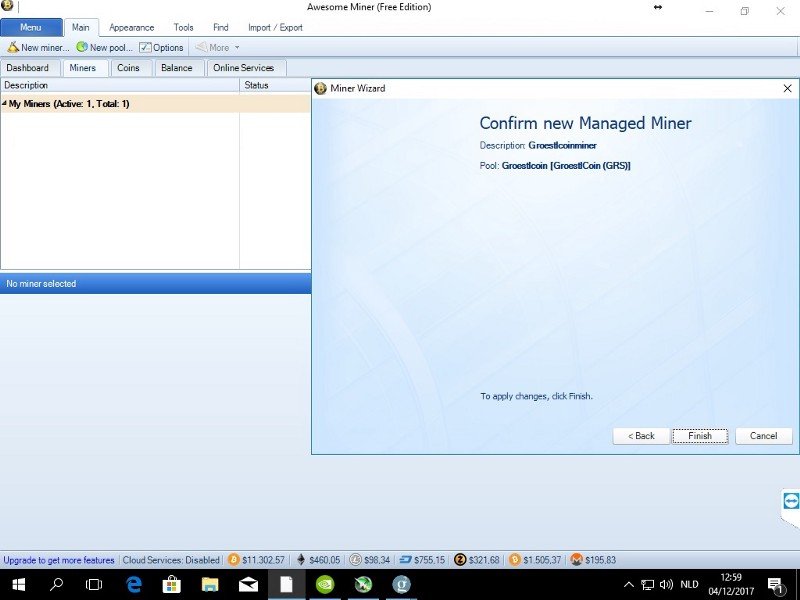Click the Dash price icon at $755.15
Screen dimensions: 800x600
click(x=406, y=560)
